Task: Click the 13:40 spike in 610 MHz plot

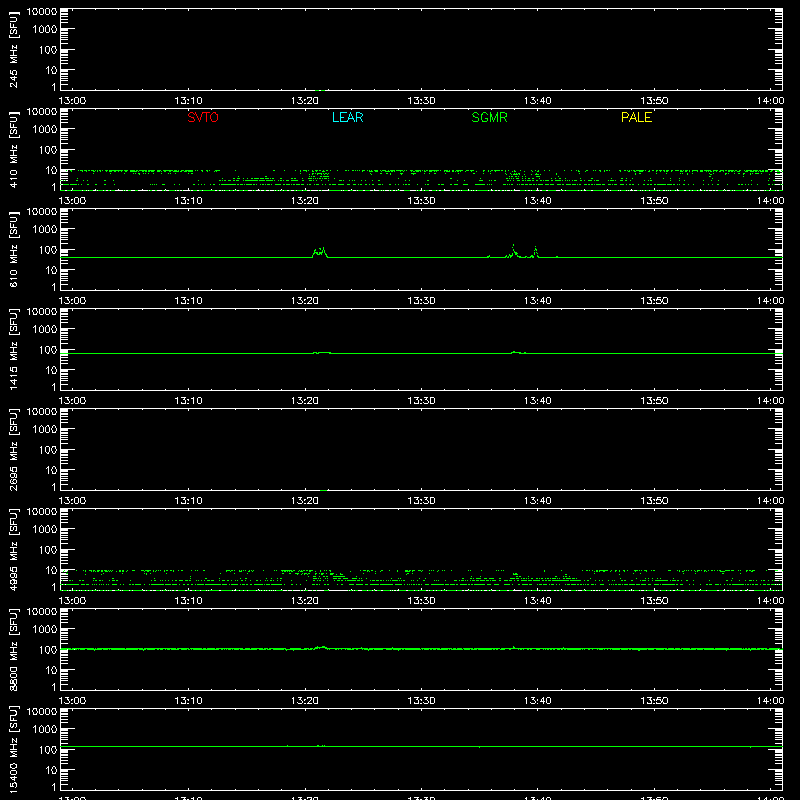Action: click(535, 252)
